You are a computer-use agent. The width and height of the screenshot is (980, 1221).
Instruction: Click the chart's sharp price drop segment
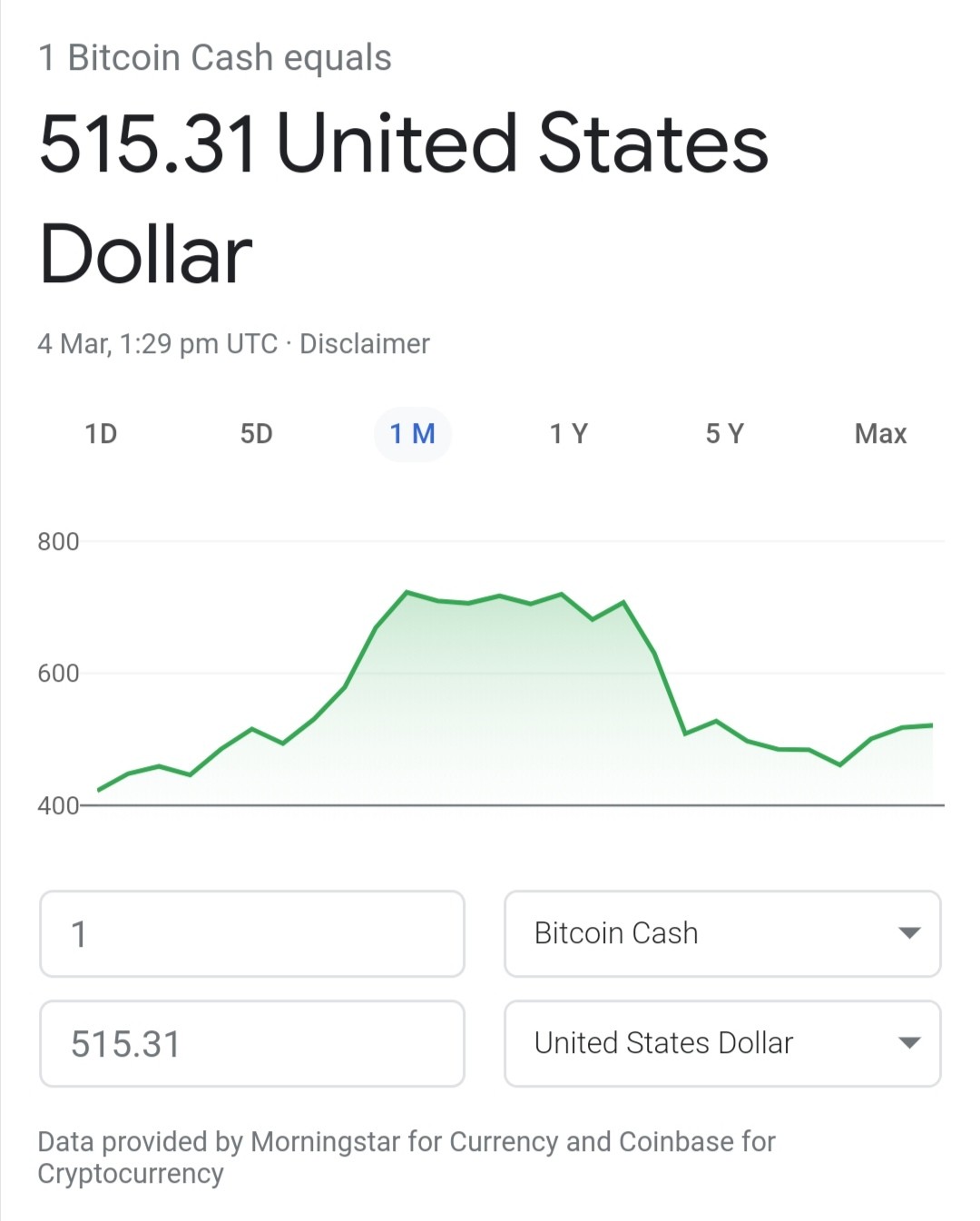[x=670, y=693]
